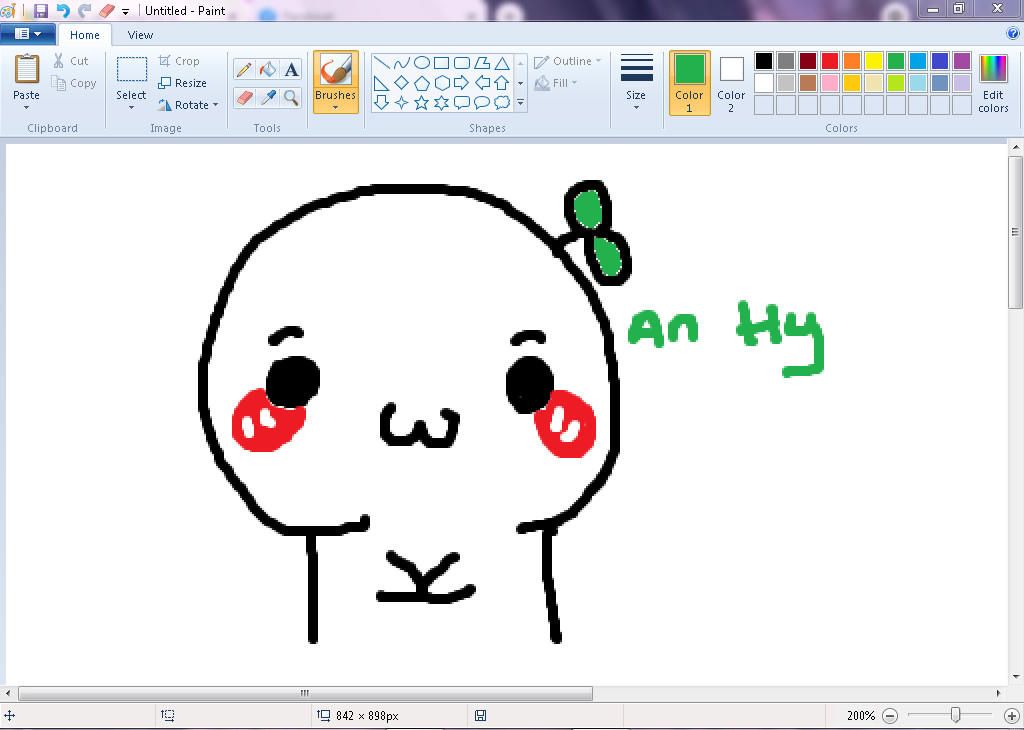Image resolution: width=1024 pixels, height=730 pixels.
Task: Choose the Rectangle shape
Action: 441,63
